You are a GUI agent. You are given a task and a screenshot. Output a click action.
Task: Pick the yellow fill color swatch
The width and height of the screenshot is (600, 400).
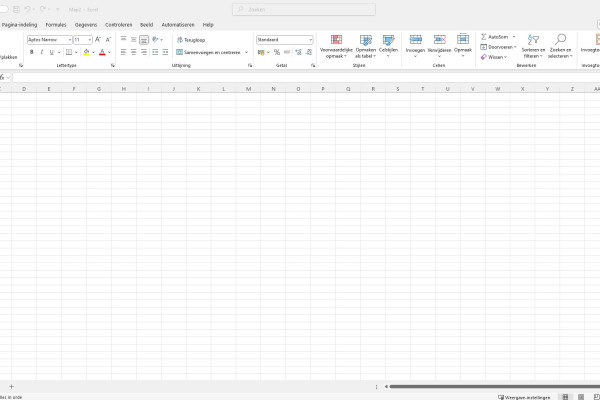85,52
